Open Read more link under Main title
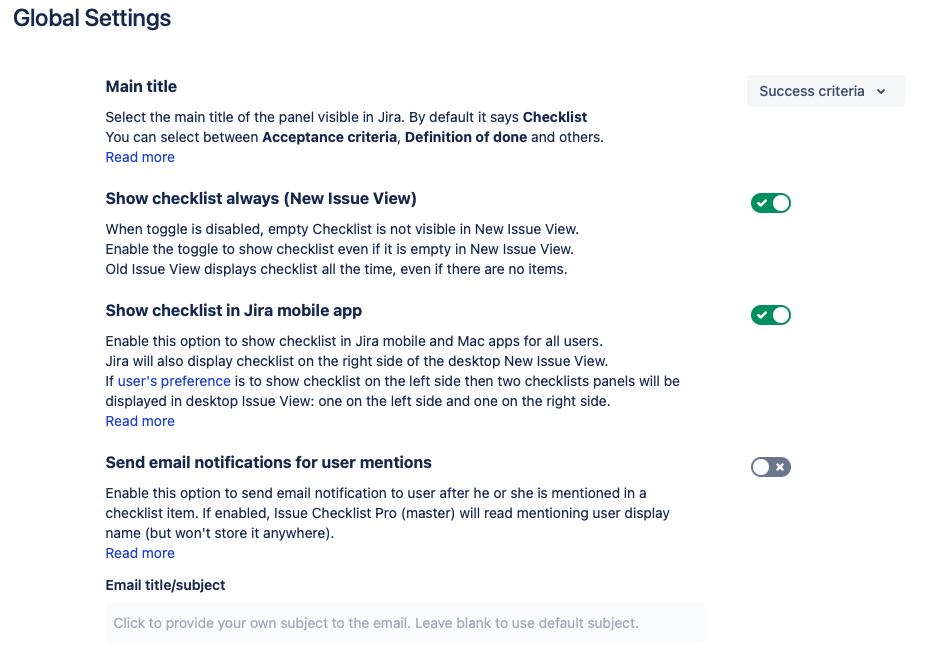 click(140, 157)
